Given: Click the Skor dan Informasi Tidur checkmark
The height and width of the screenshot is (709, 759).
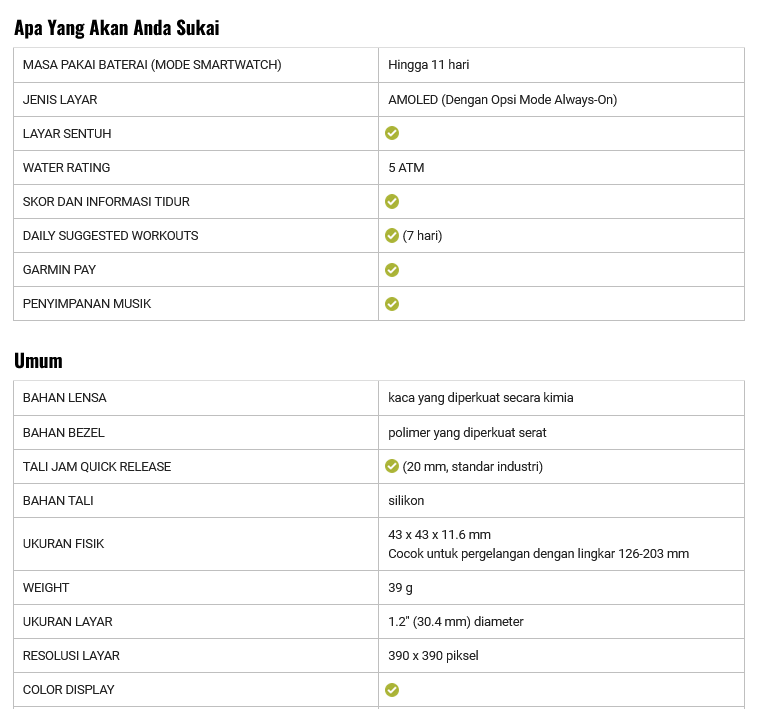Looking at the screenshot, I should pyautogui.click(x=392, y=201).
